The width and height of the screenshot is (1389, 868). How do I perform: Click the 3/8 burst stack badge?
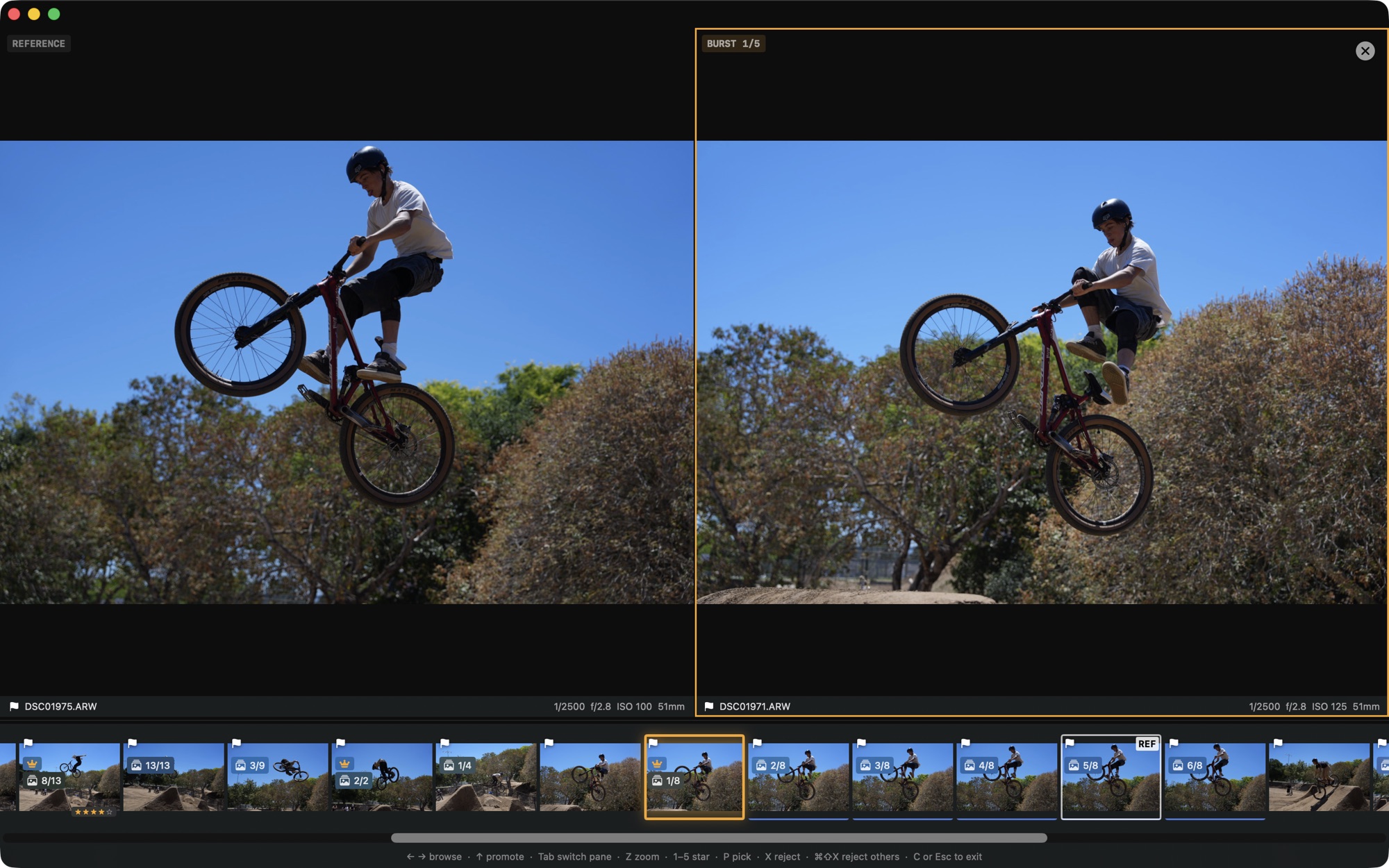(x=875, y=765)
